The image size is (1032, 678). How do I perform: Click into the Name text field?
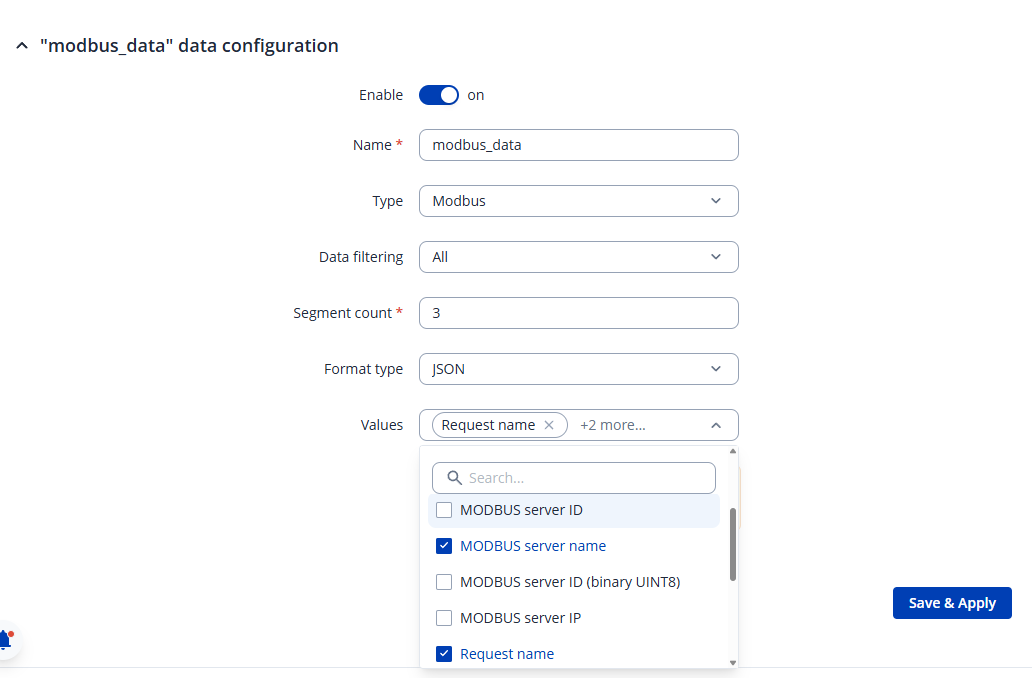tap(578, 145)
